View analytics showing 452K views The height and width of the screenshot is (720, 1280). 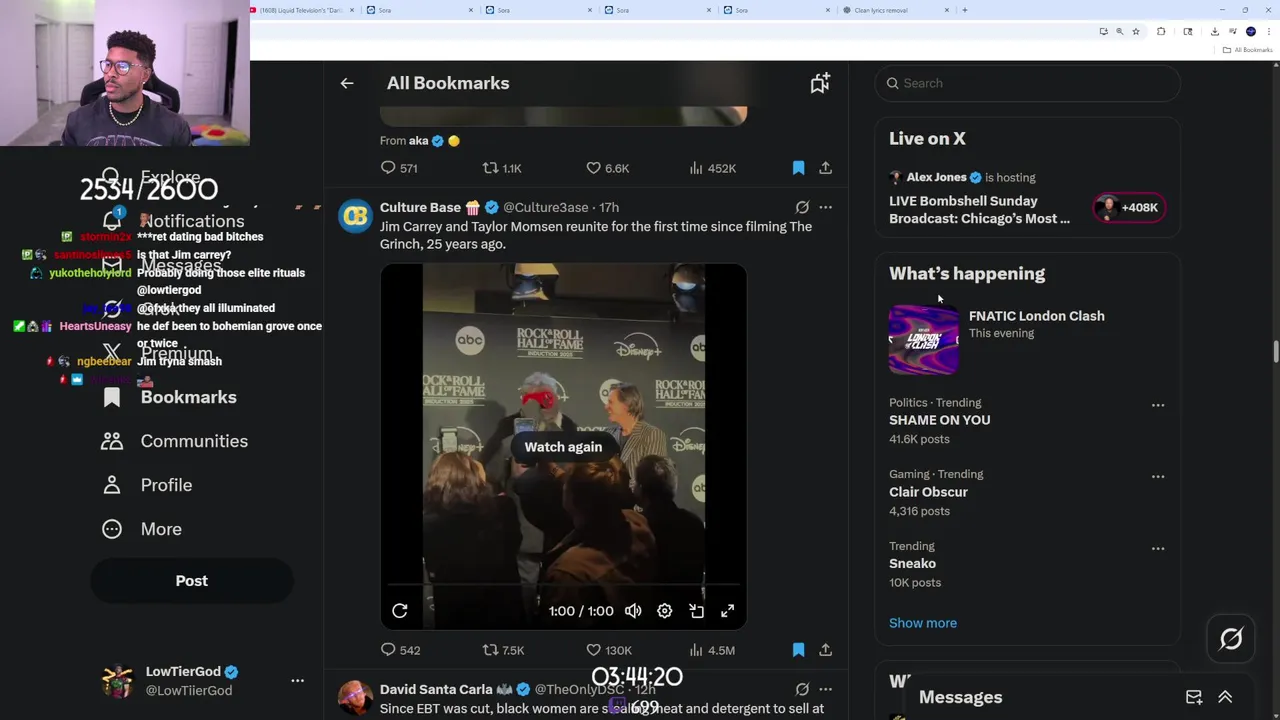pyautogui.click(x=712, y=168)
